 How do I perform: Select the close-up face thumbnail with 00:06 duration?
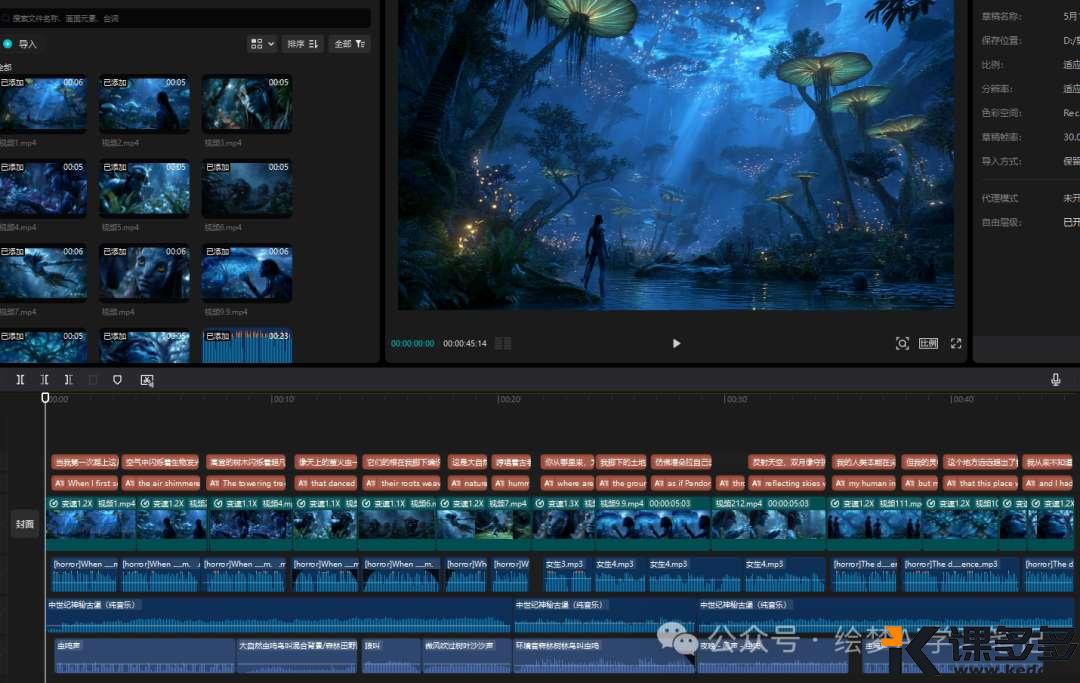pyautogui.click(x=144, y=273)
